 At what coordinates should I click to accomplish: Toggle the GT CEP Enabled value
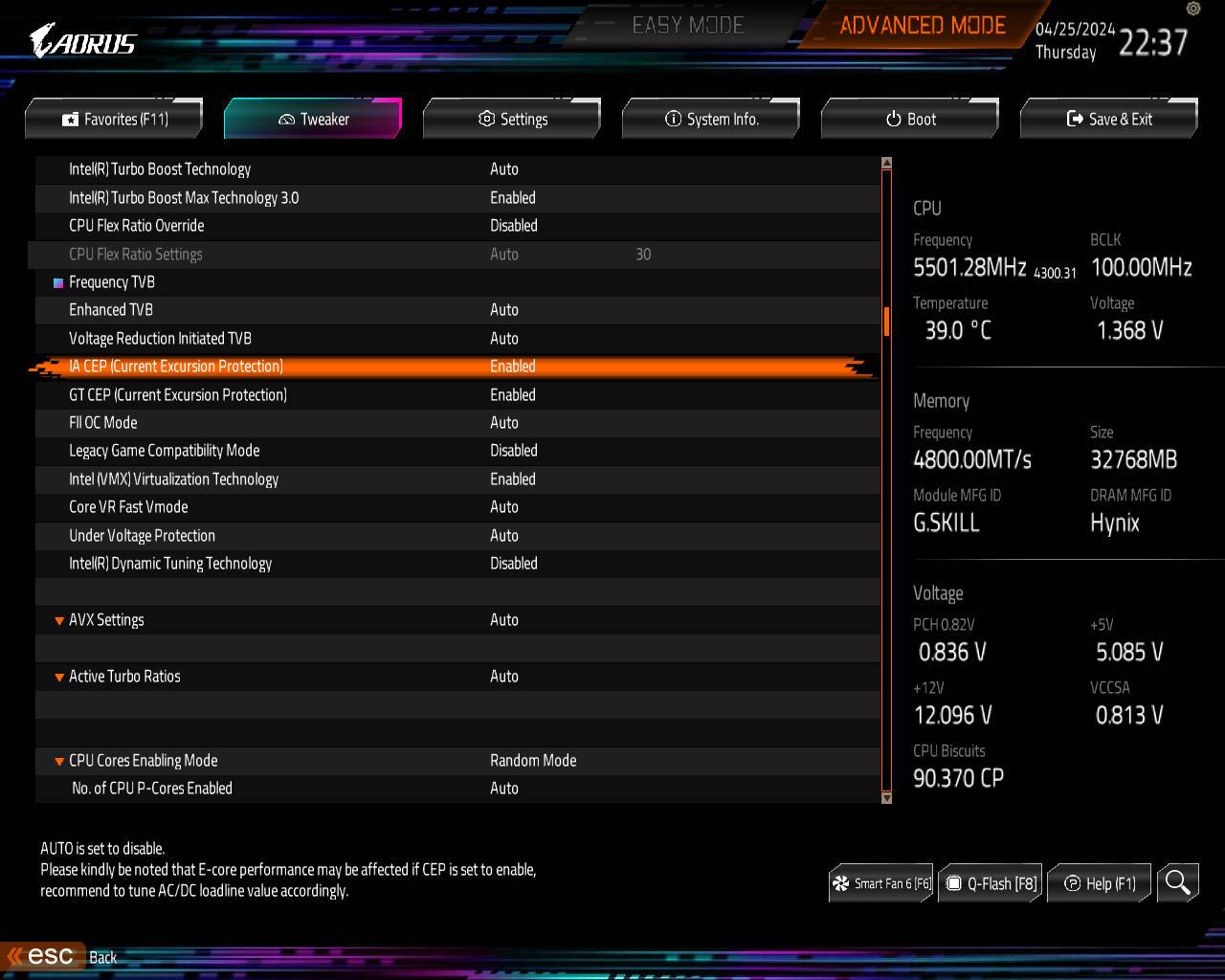pos(513,395)
